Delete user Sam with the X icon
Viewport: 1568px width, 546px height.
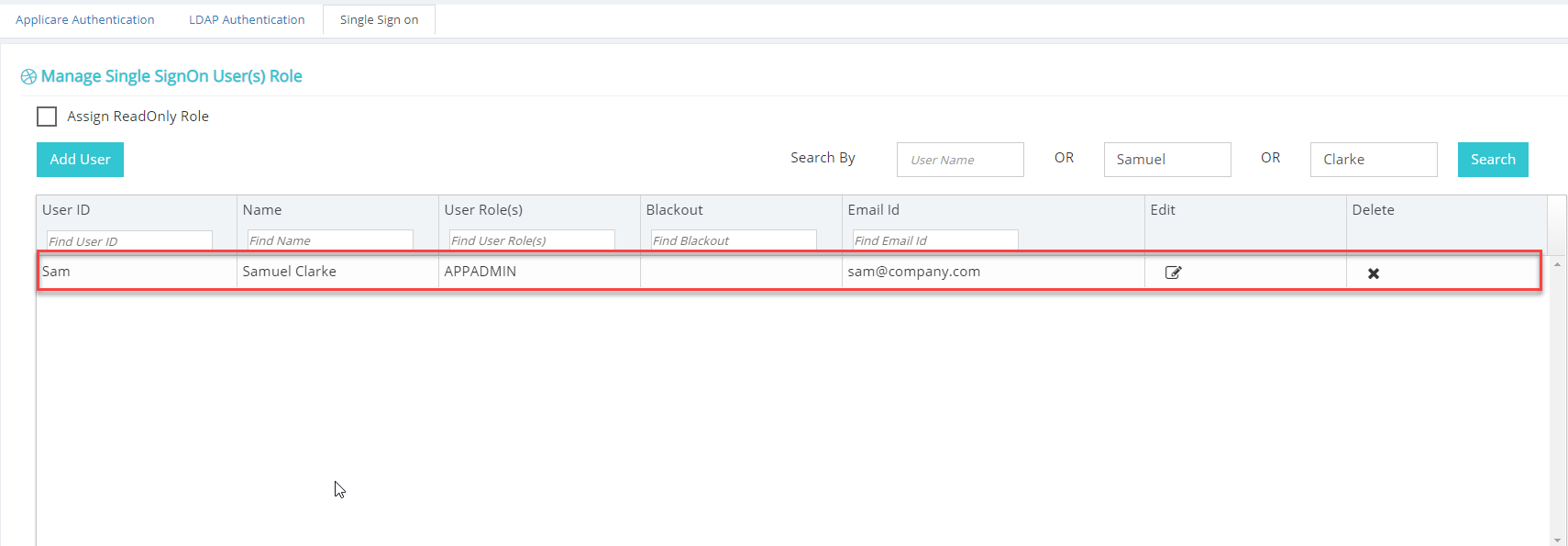coord(1374,273)
